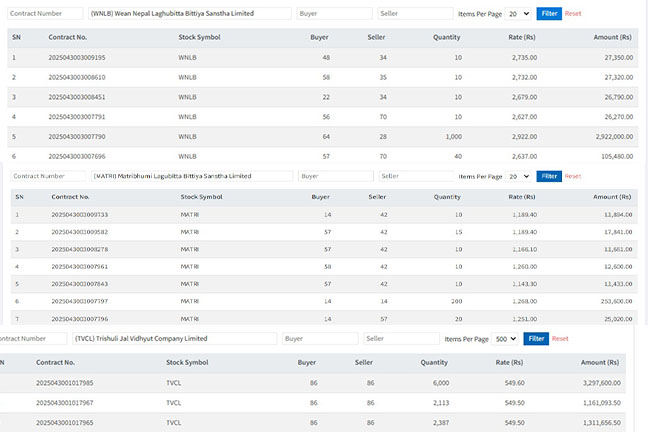Click the Seller input in the TVCL panel

click(401, 339)
